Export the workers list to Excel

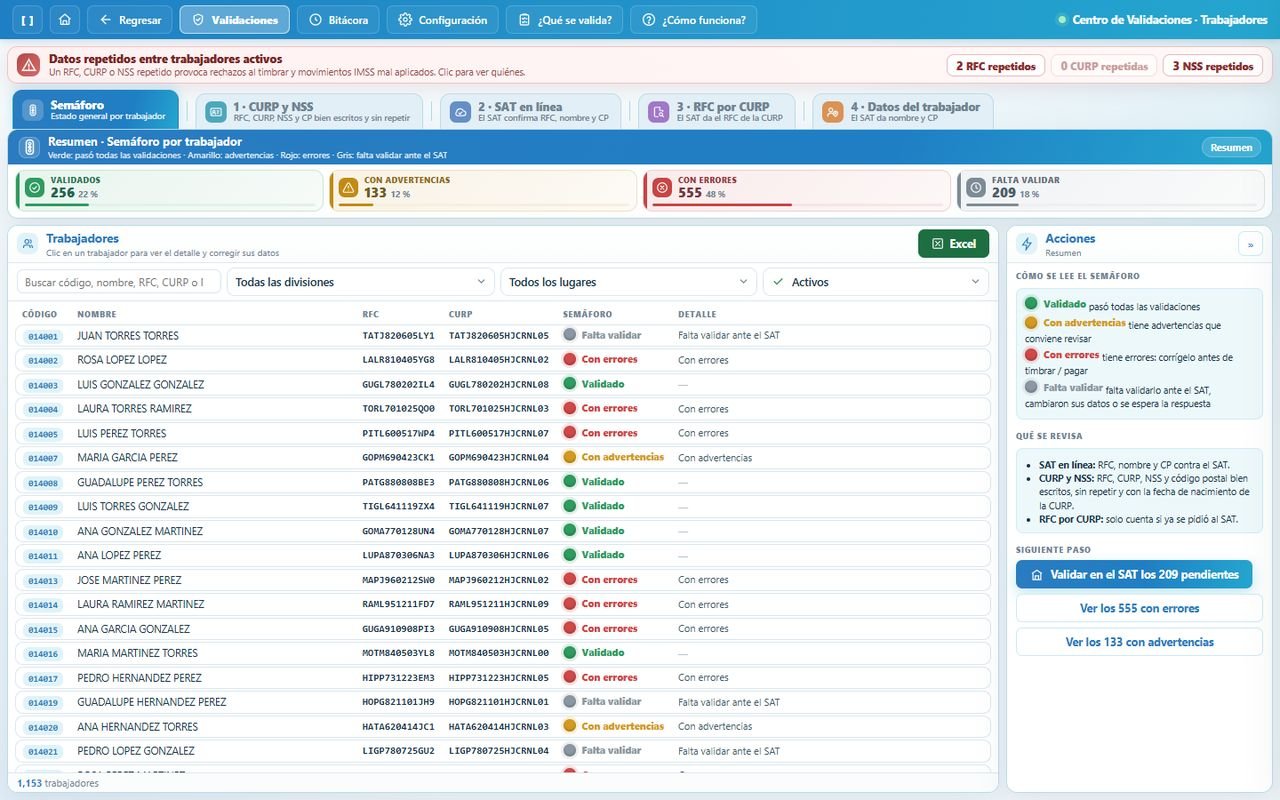pos(954,244)
